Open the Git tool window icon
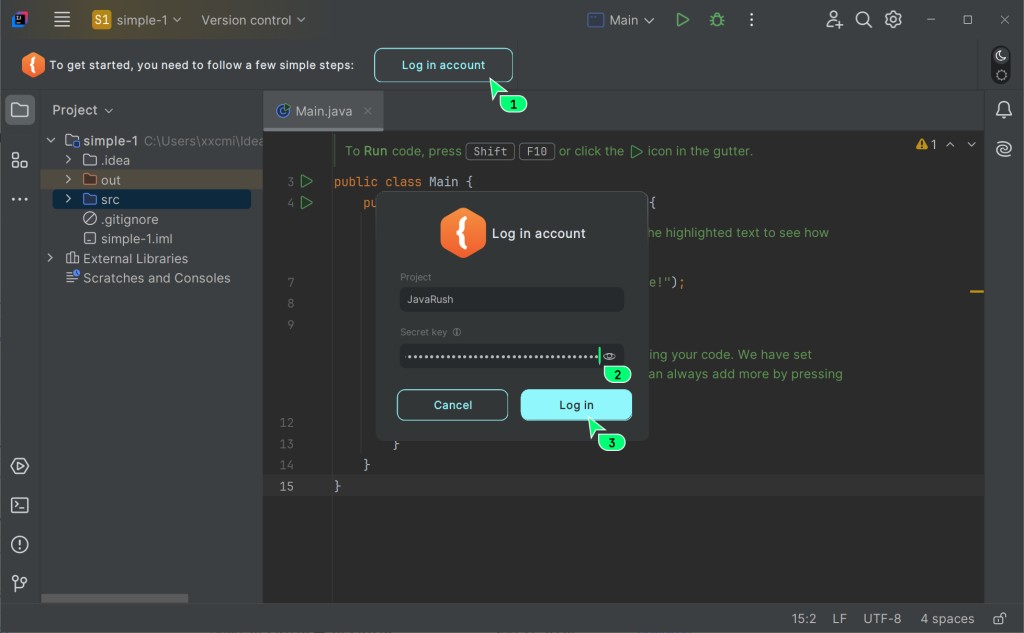Screen dimensions: 1024x633 20,583
